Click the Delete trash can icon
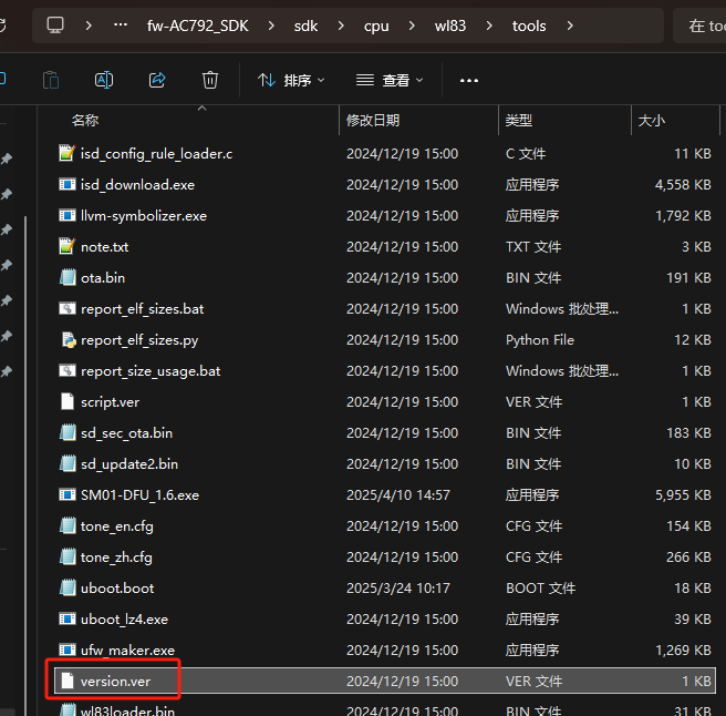Screen dimensions: 726x716 [x=210, y=80]
